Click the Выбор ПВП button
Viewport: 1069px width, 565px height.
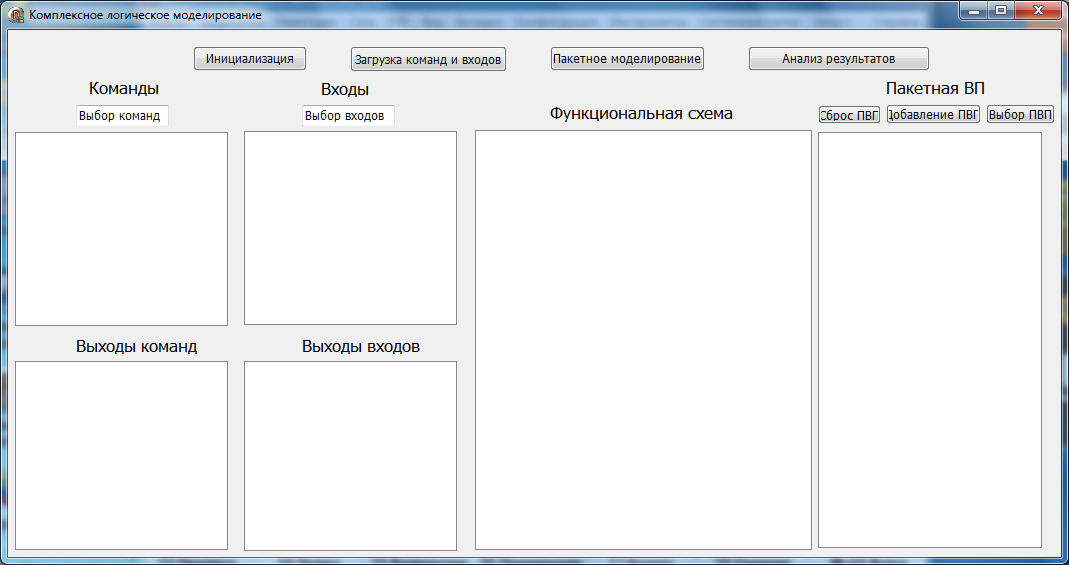1021,114
